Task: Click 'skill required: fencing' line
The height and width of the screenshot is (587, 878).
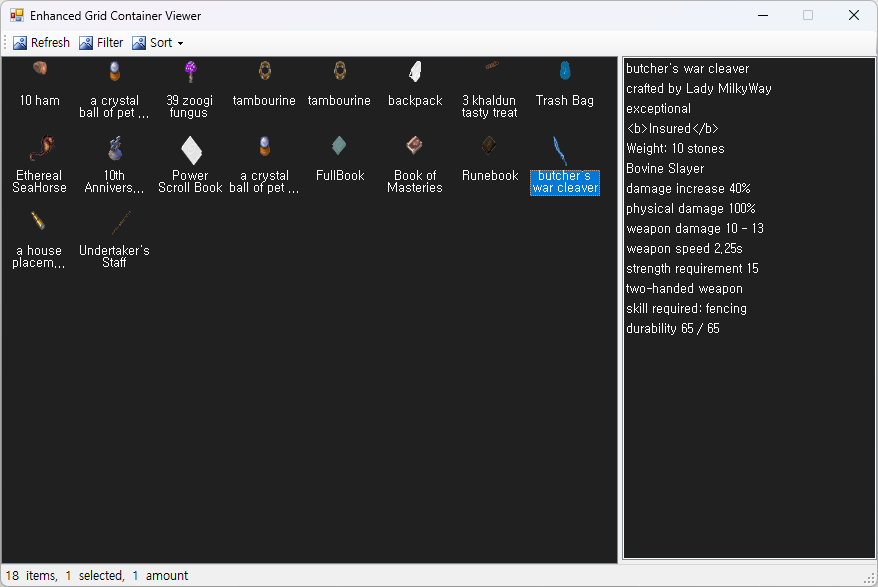Action: (x=686, y=309)
